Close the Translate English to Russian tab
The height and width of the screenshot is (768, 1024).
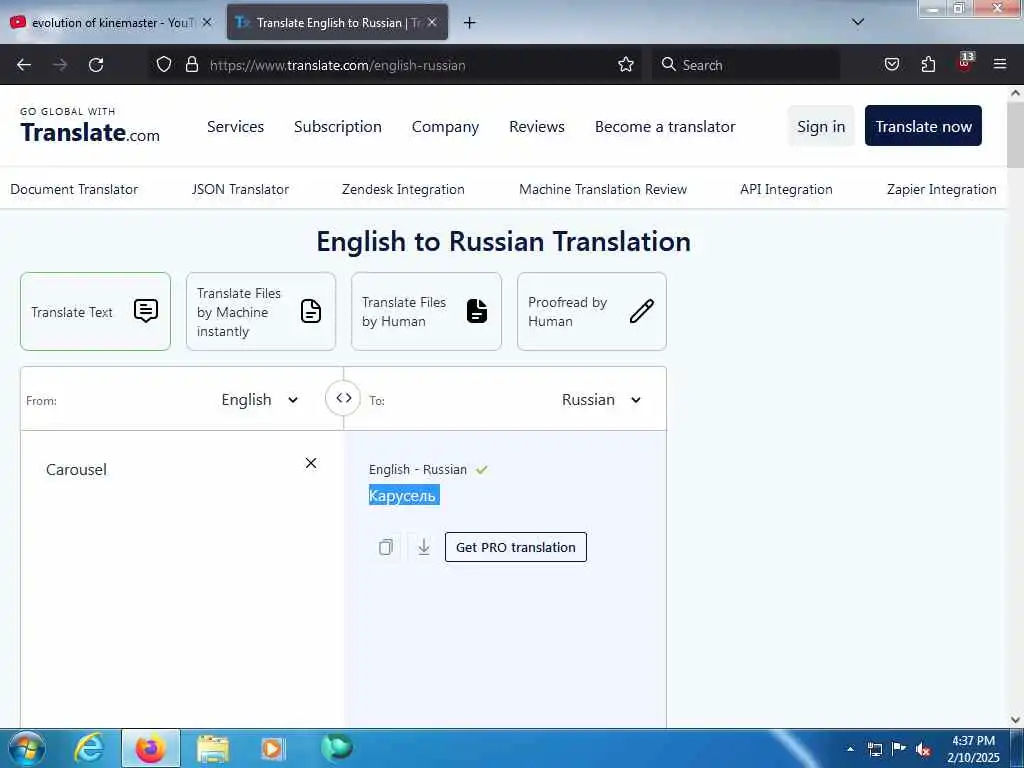(432, 22)
